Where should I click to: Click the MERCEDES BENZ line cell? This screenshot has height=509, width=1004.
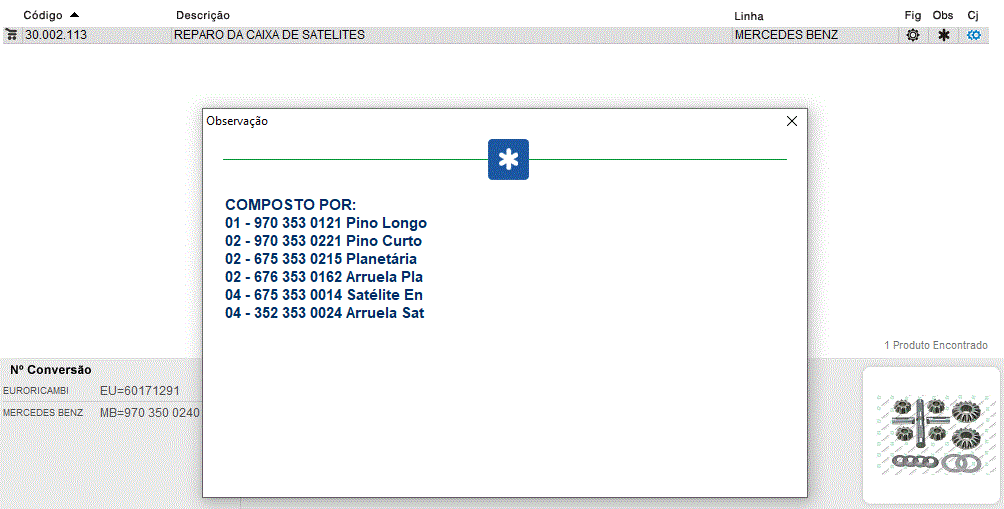point(786,35)
